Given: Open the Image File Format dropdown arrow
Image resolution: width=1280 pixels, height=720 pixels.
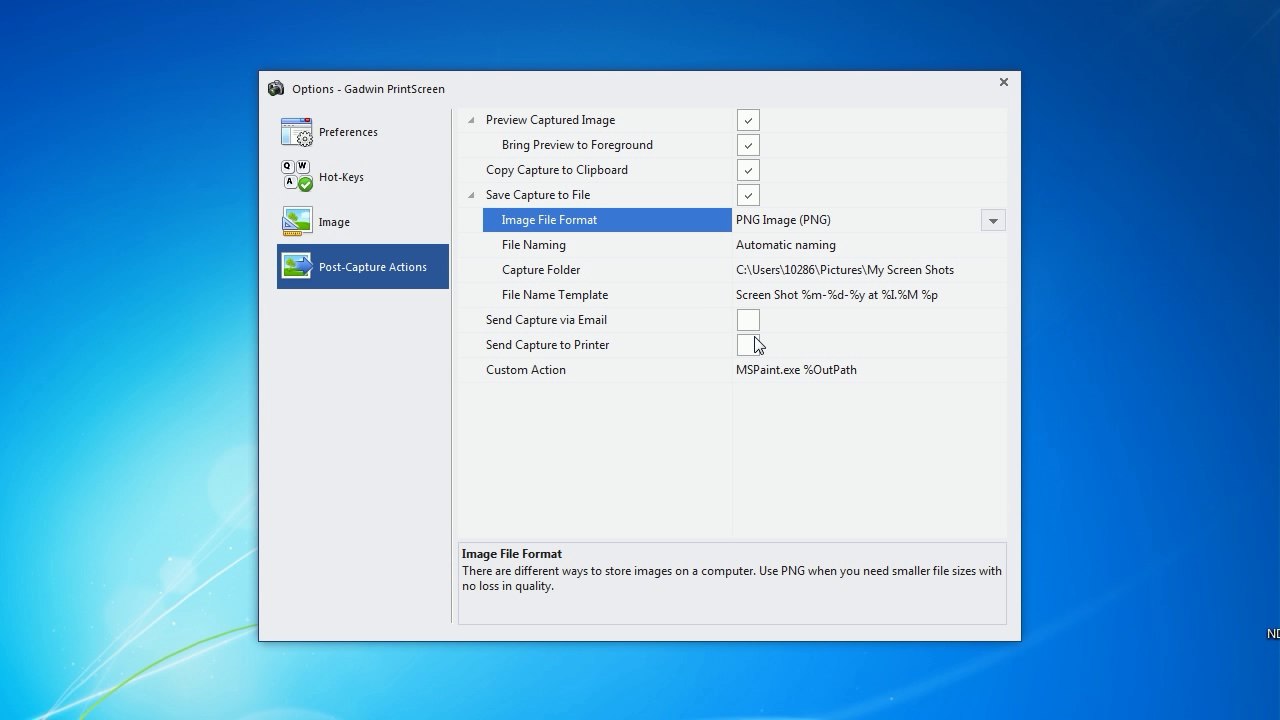Looking at the screenshot, I should click(993, 220).
